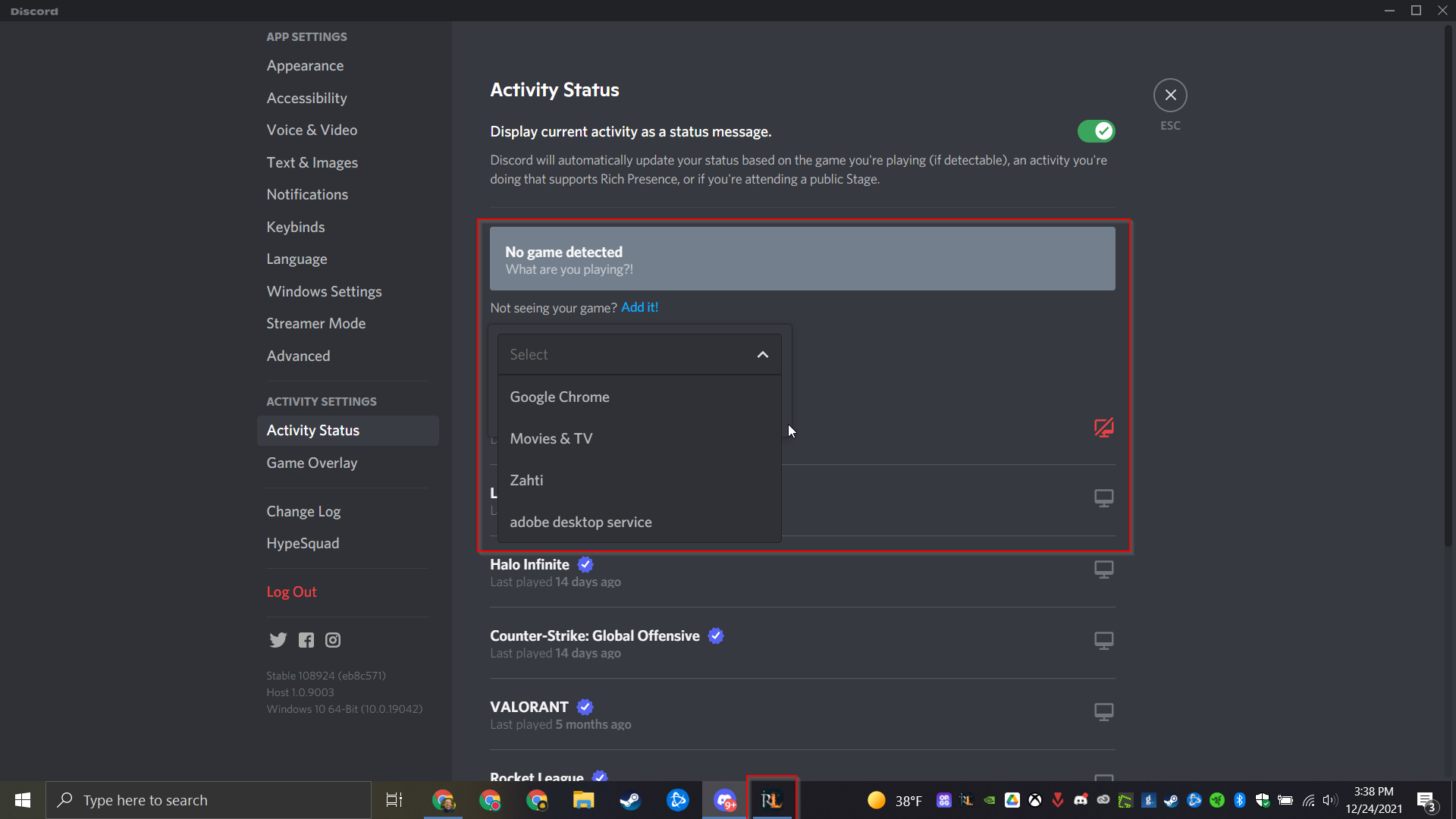Image resolution: width=1456 pixels, height=819 pixels.
Task: Click the Add it! link
Action: 639,307
